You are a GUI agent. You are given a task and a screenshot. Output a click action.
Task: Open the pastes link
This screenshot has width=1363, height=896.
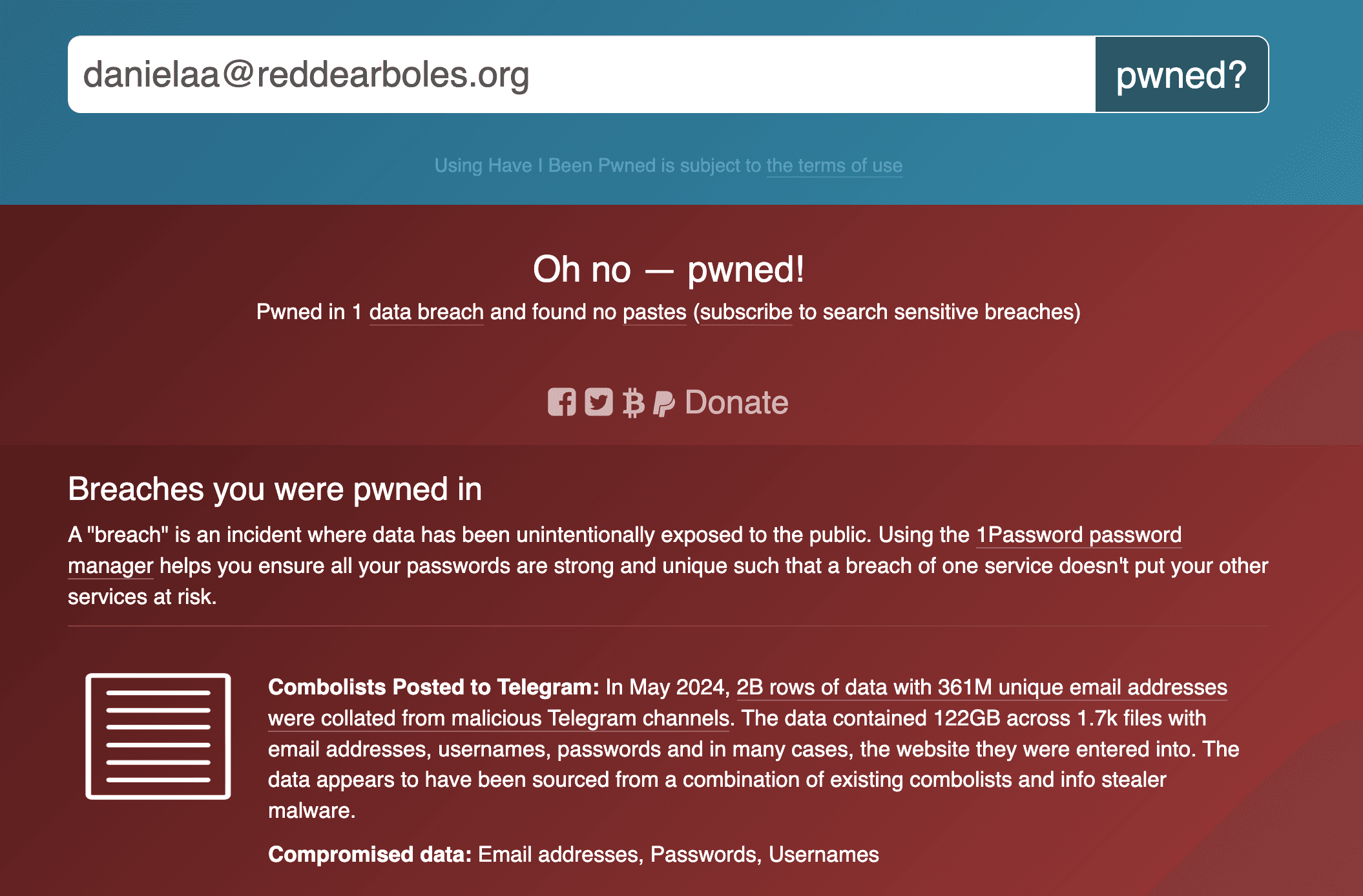[x=654, y=312]
